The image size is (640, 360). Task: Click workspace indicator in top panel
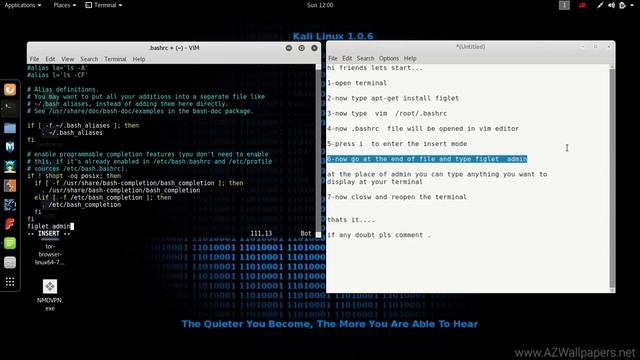pos(564,5)
